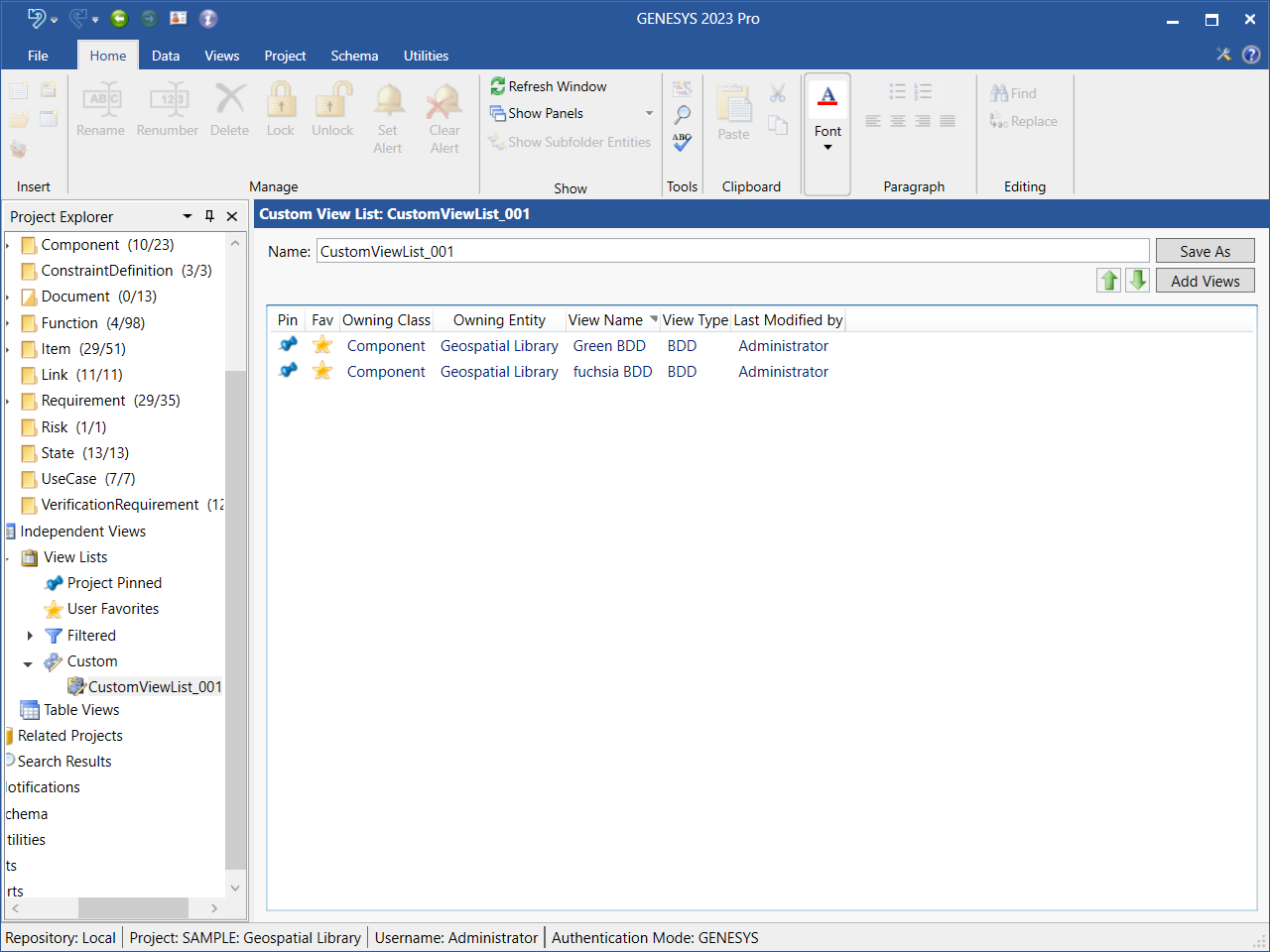
Task: Switch to the Utilities ribbon tab
Action: [x=426, y=56]
